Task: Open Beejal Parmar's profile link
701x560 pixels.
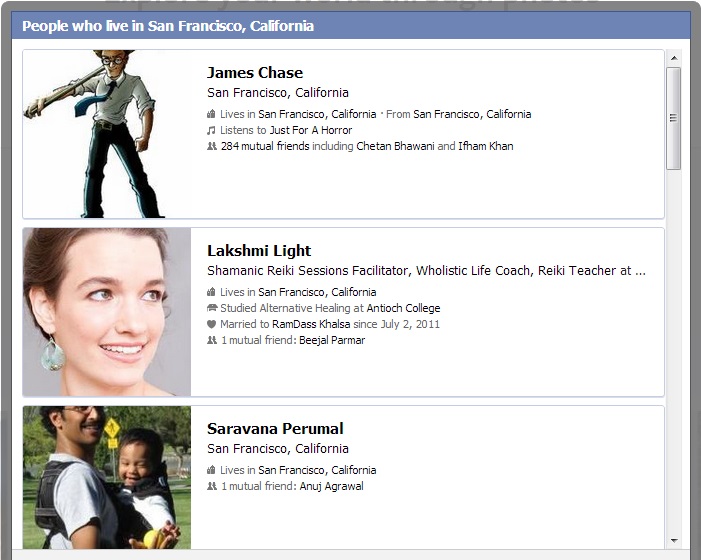Action: click(332, 340)
